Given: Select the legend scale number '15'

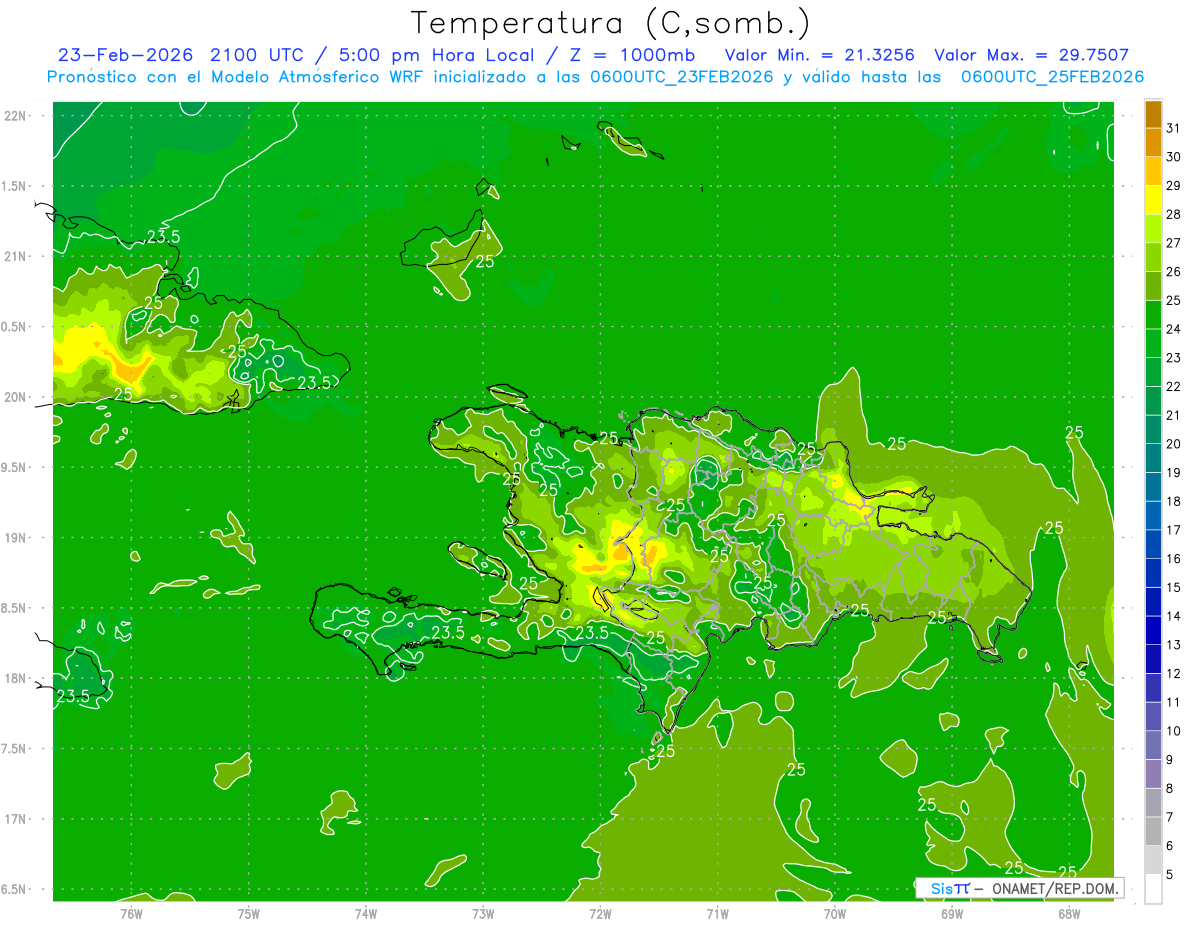Looking at the screenshot, I should 1174,588.
